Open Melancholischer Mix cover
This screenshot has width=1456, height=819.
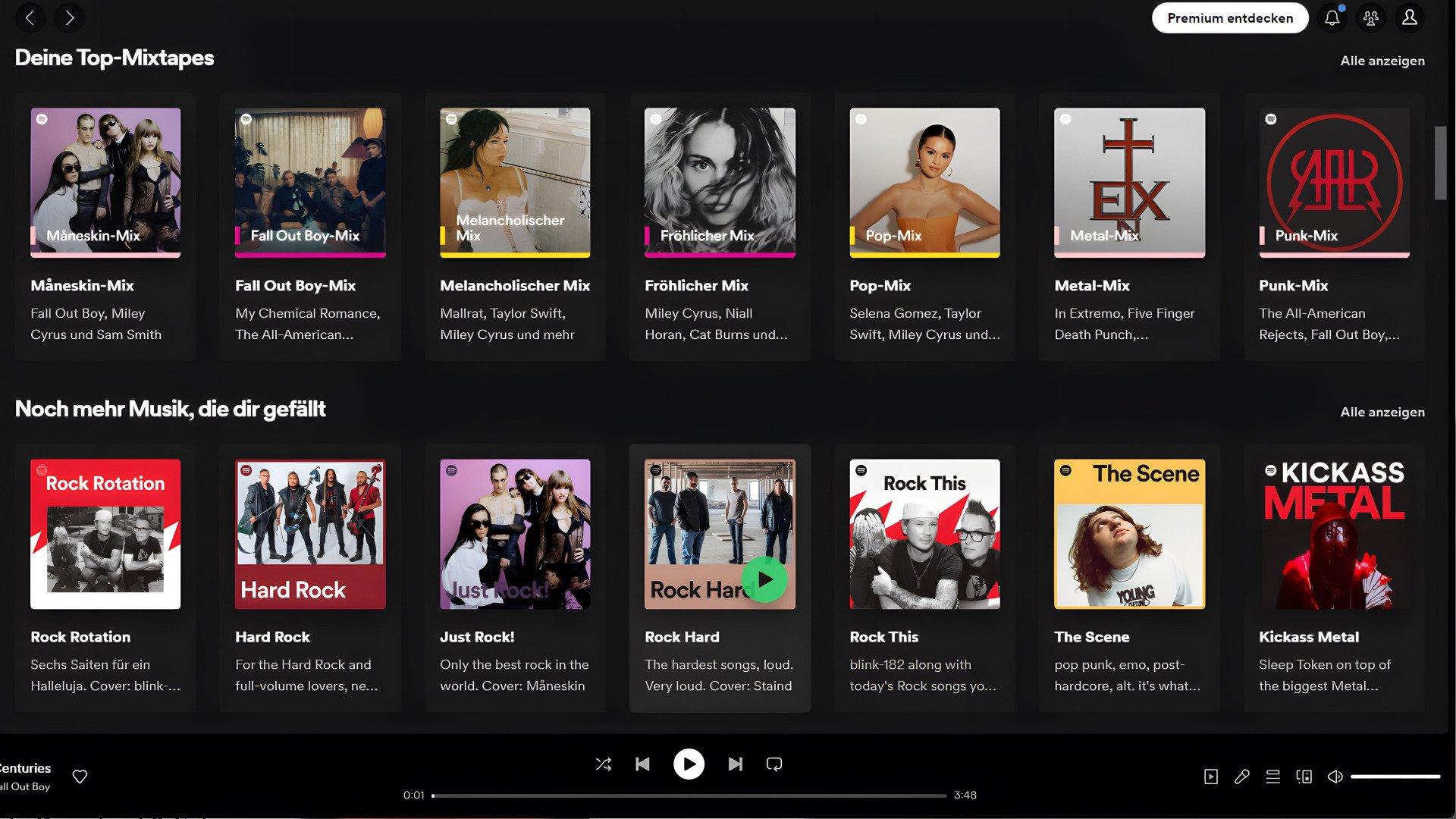click(x=515, y=183)
